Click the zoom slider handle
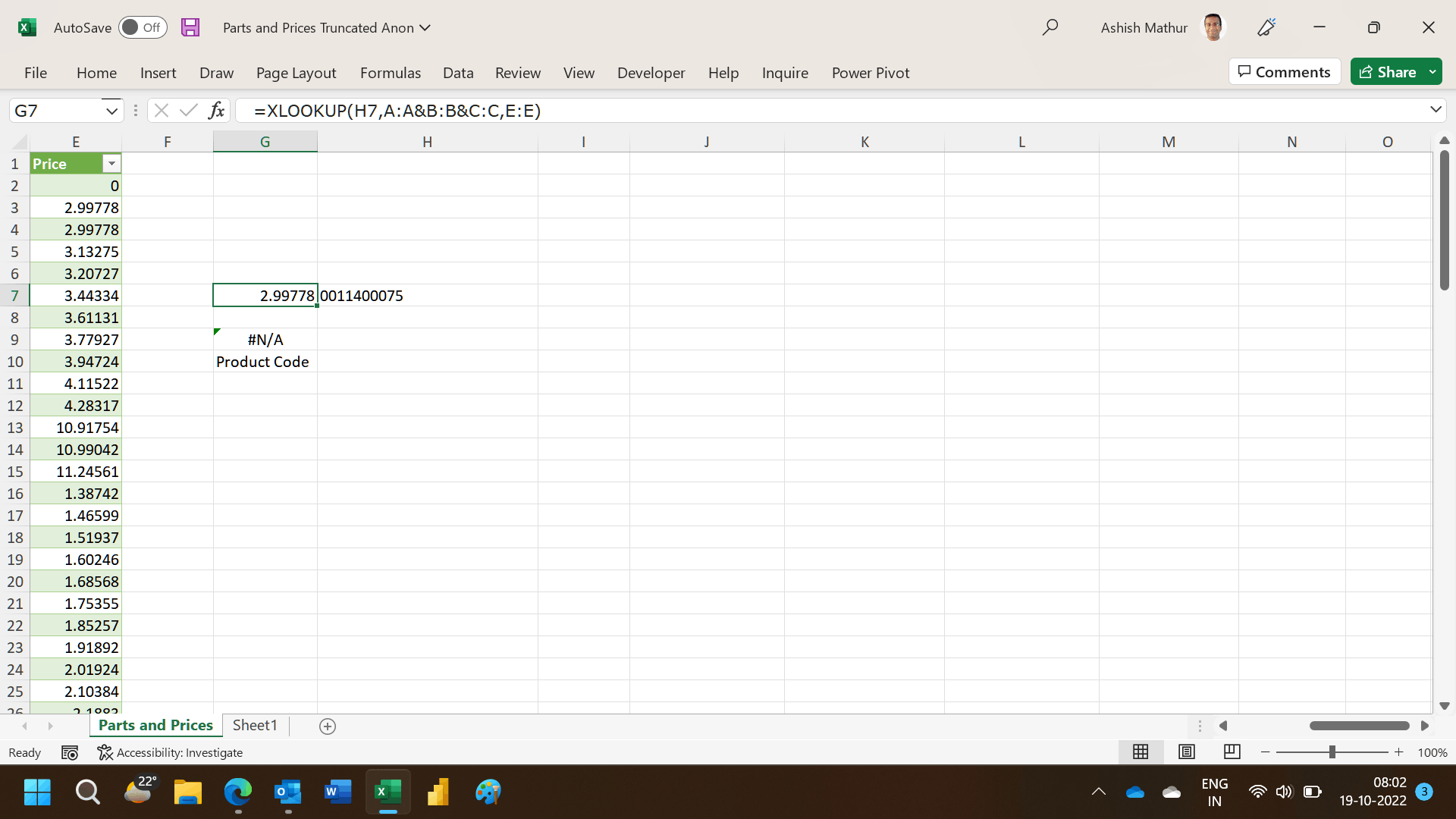1456x819 pixels. click(1332, 752)
